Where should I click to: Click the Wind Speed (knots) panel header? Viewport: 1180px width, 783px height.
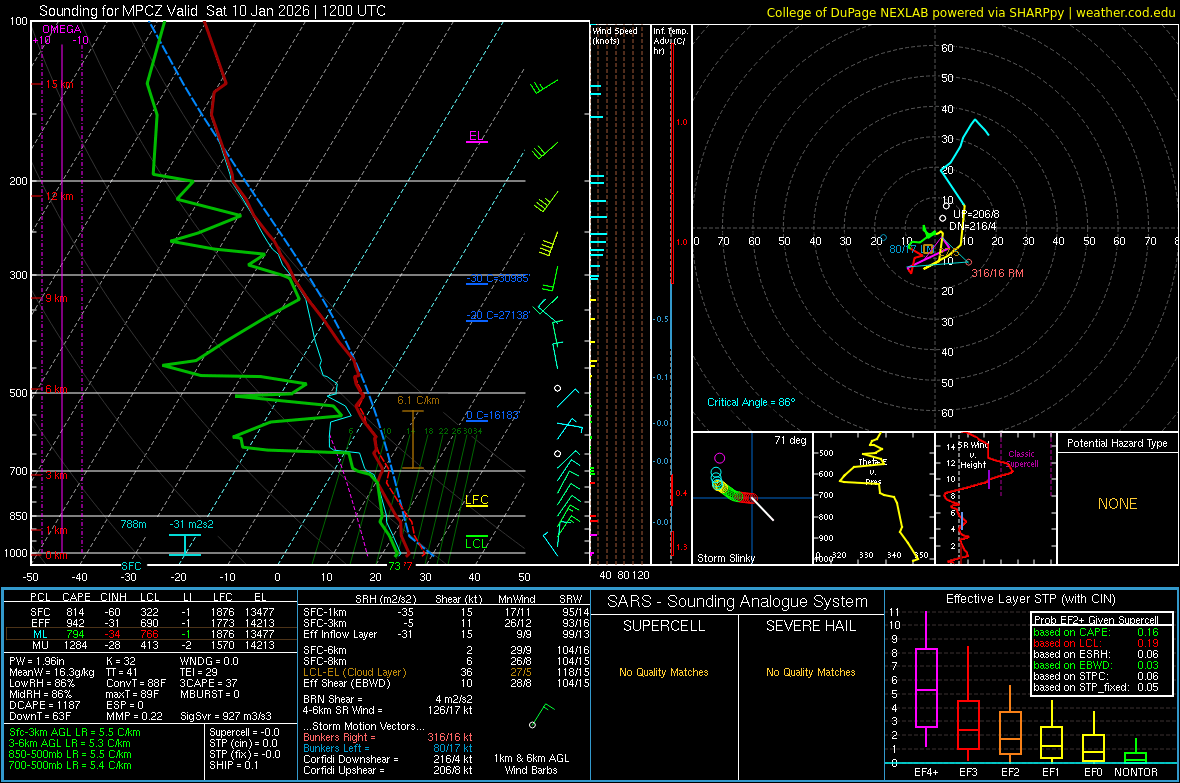click(615, 35)
